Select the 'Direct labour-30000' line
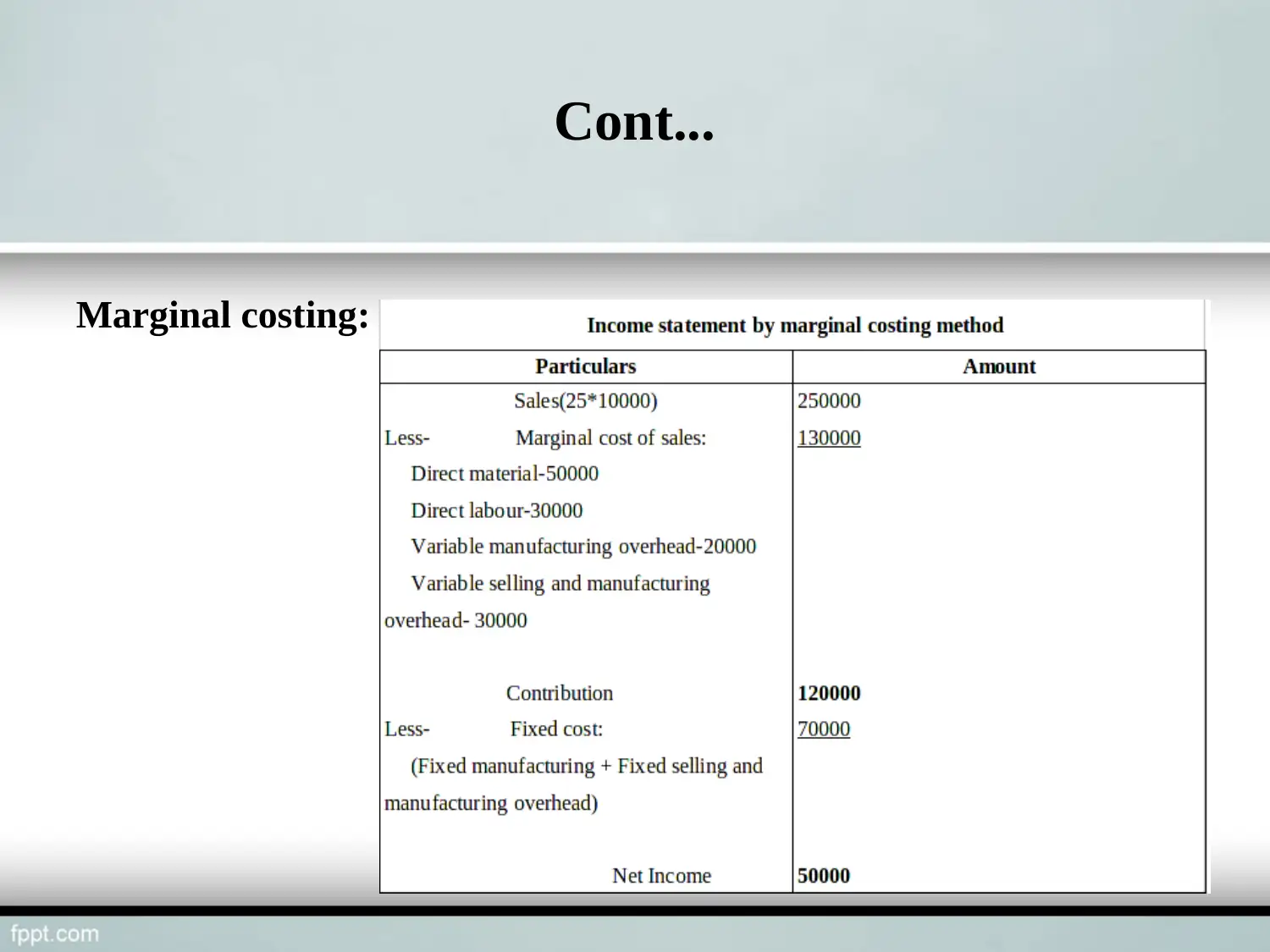The height and width of the screenshot is (952, 1270). point(497,510)
